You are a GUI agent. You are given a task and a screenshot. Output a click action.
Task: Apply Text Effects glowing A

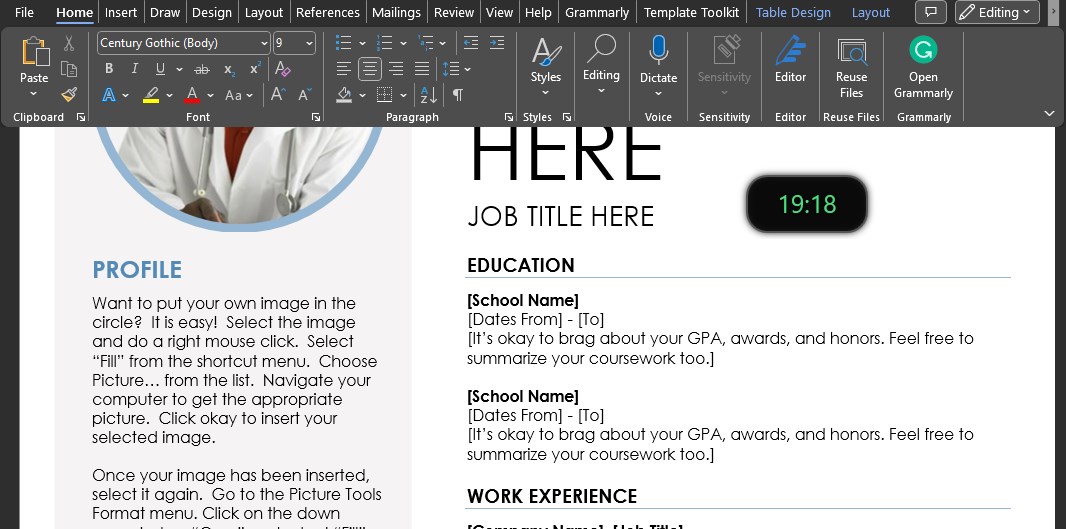[x=109, y=95]
